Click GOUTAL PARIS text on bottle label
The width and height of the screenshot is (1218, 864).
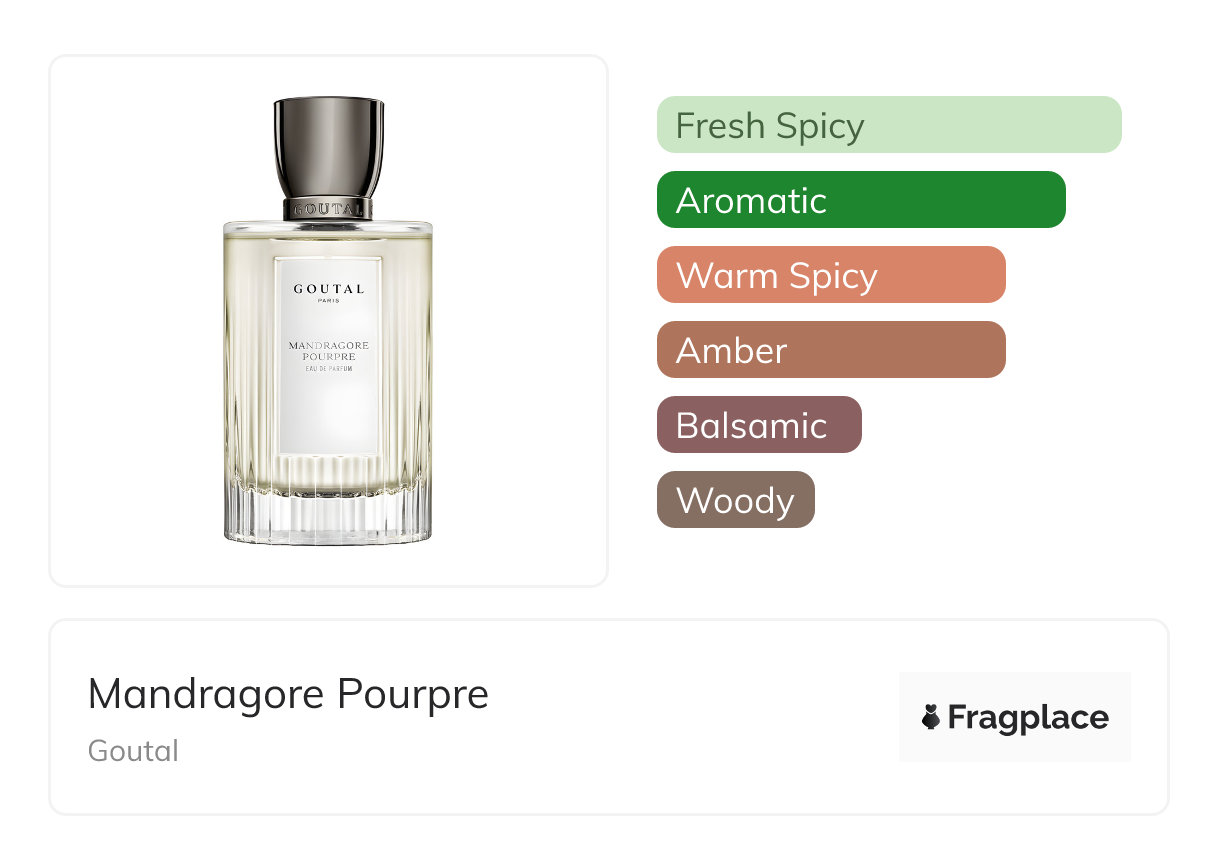[x=328, y=293]
